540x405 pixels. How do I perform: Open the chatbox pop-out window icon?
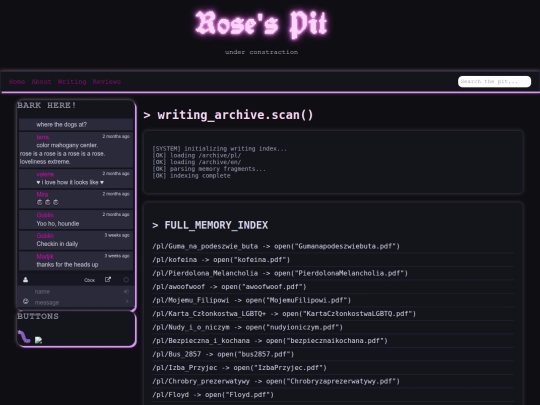pos(108,279)
